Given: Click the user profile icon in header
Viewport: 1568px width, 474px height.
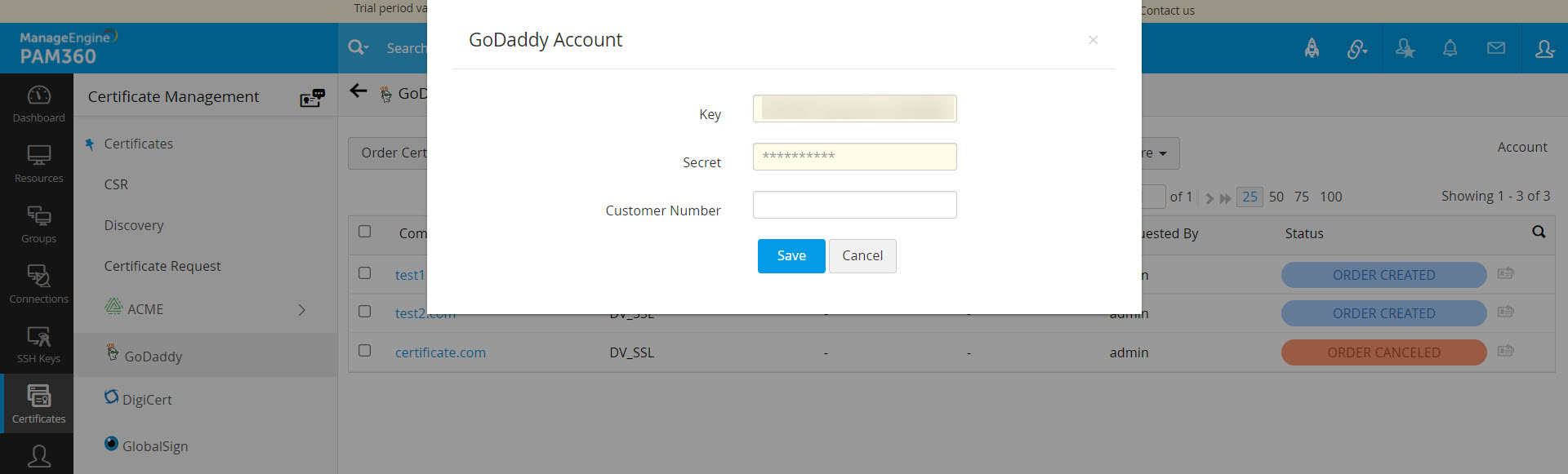Looking at the screenshot, I should (1543, 49).
